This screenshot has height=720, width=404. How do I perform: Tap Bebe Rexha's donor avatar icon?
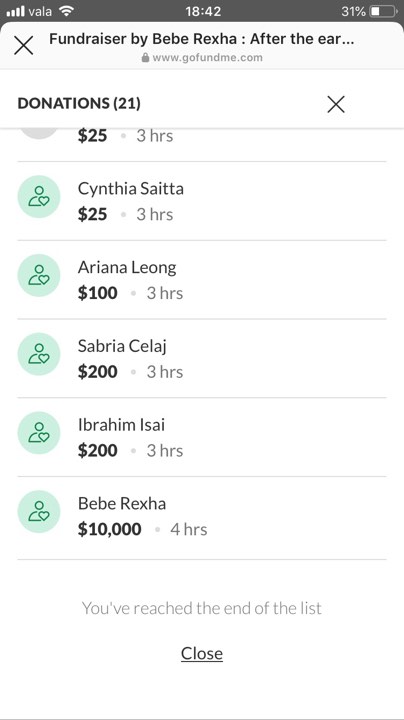(x=39, y=512)
